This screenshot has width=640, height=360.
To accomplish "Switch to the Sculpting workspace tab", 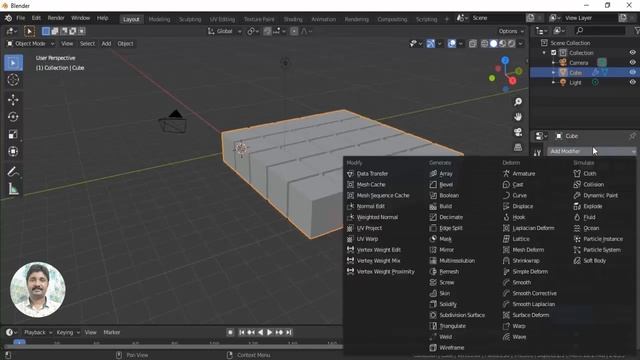I will (190, 19).
